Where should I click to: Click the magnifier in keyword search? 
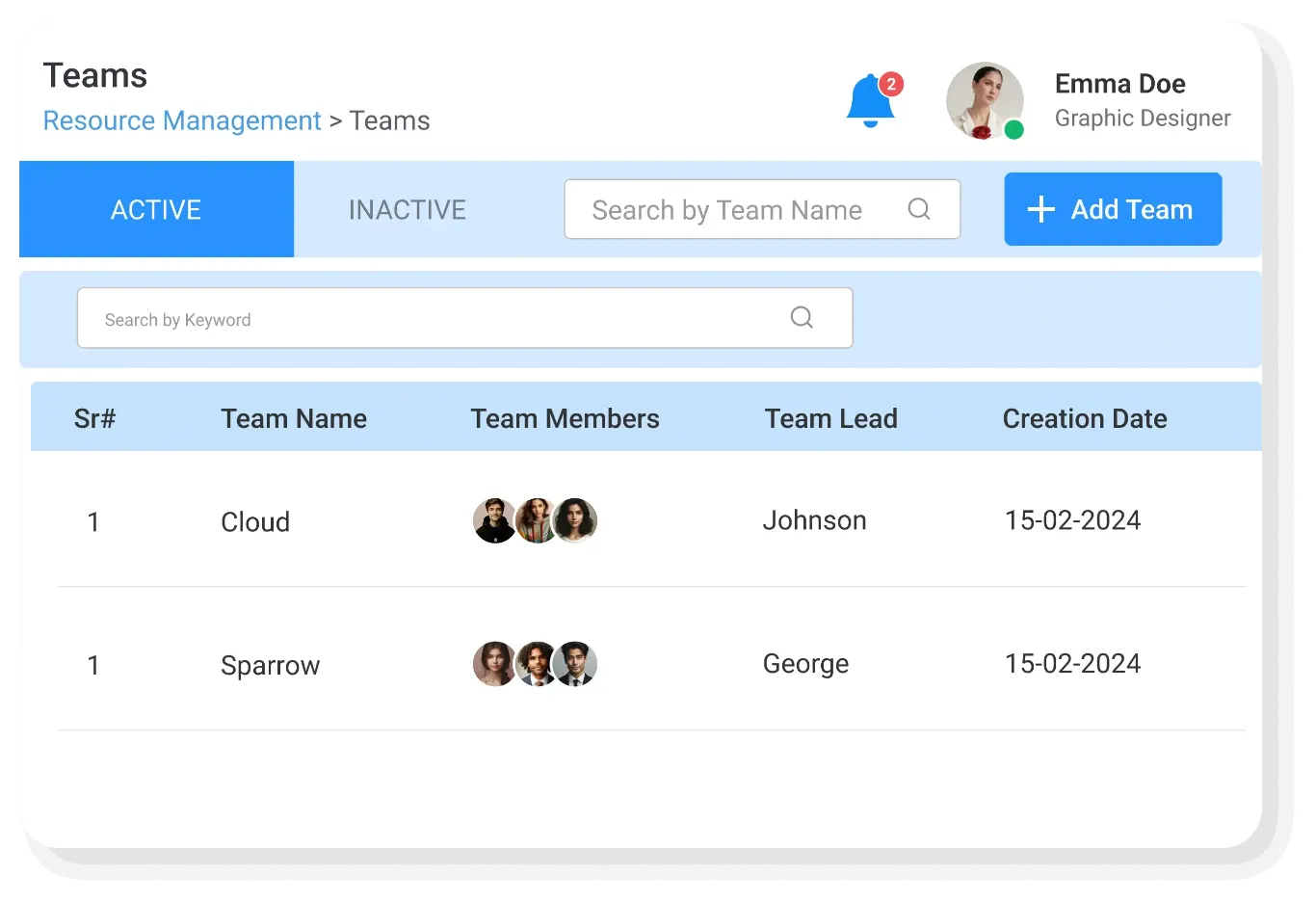802,318
